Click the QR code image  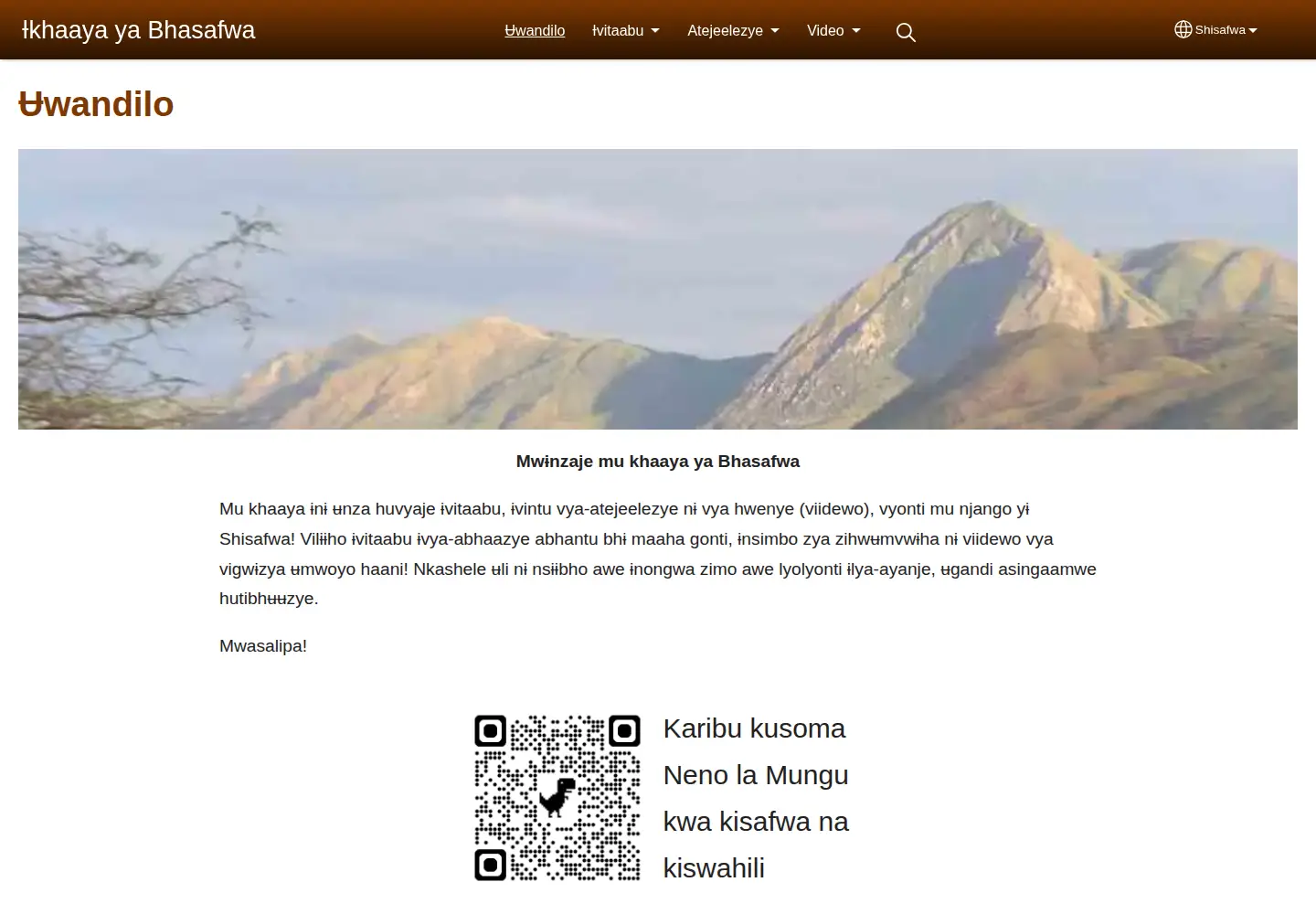[557, 798]
